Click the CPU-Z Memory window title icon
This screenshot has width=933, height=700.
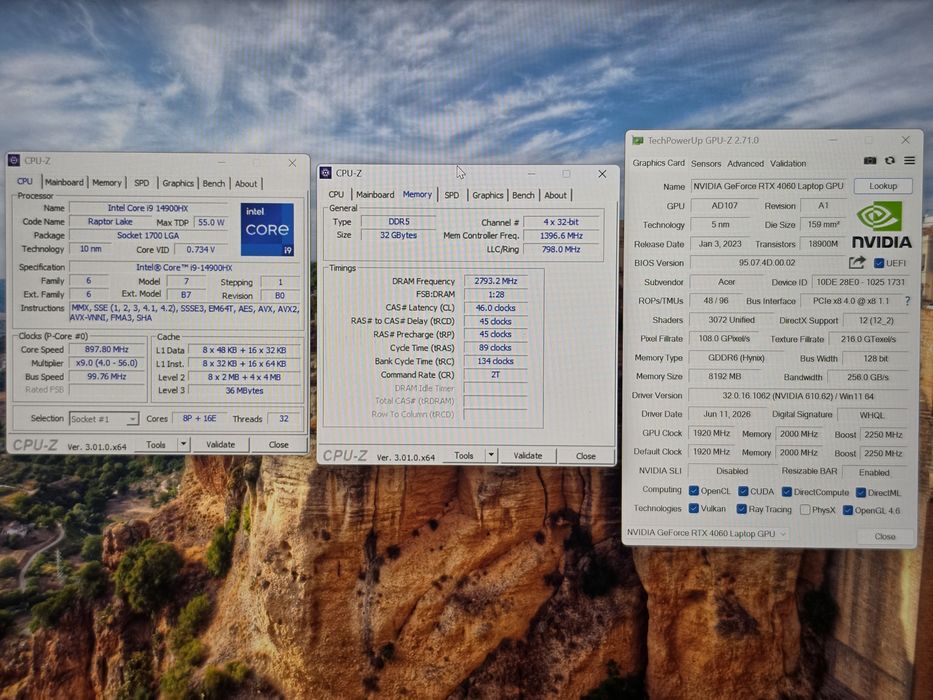(325, 173)
